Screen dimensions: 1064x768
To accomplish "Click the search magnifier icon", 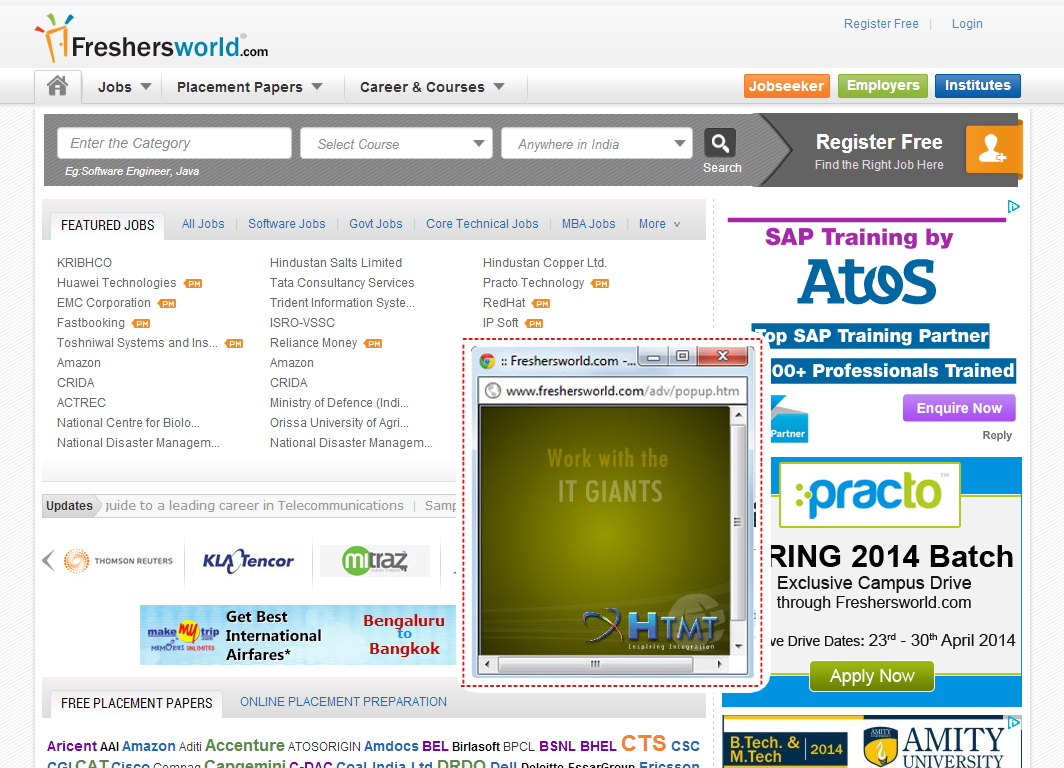I will pos(720,143).
